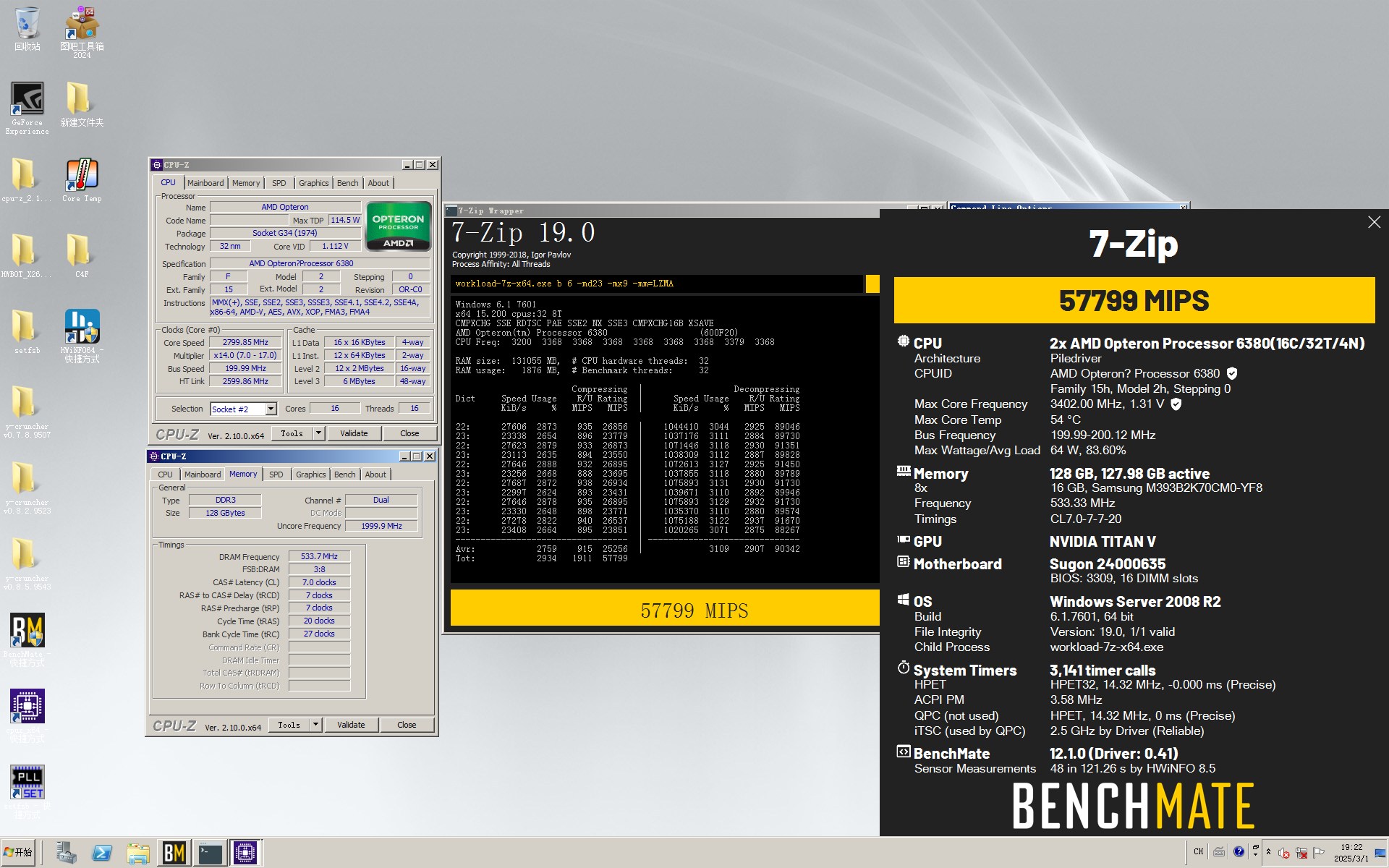This screenshot has height=868, width=1389.
Task: Launch the 图吧工具箱 2024 desktop shortcut
Action: [x=82, y=32]
